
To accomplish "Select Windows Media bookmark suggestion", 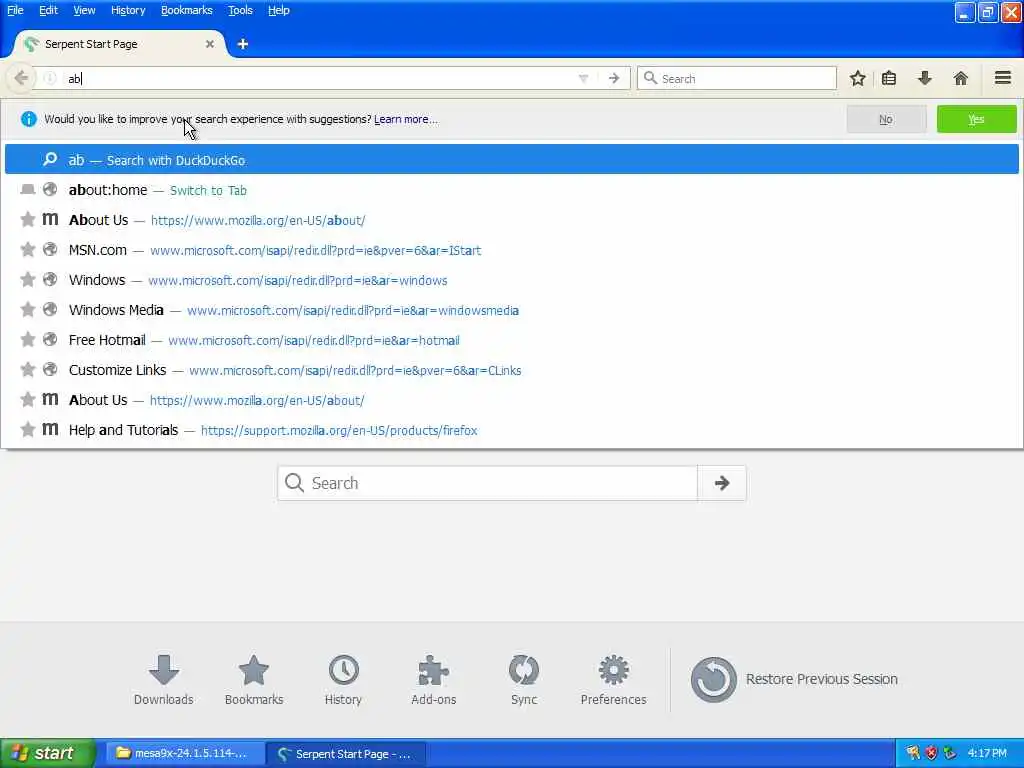I will 511,310.
